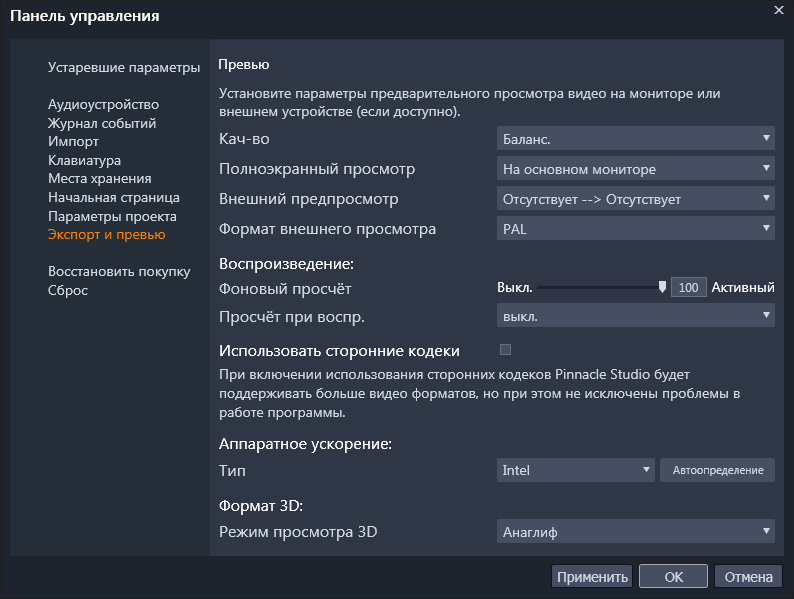The height and width of the screenshot is (599, 794).
Task: Confirm settings with the OK button
Action: coord(674,577)
